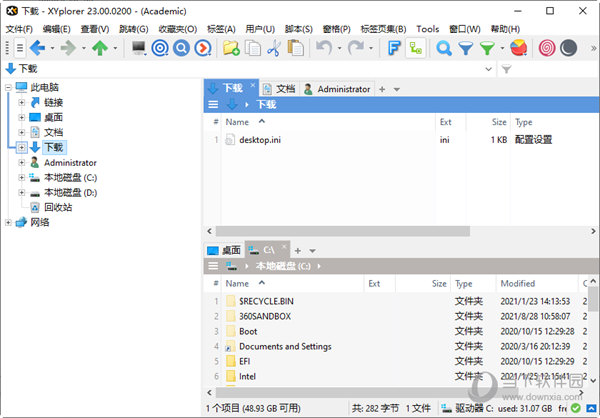Click the clipboard Paste icon
This screenshot has height=418, width=600.
pos(295,48)
